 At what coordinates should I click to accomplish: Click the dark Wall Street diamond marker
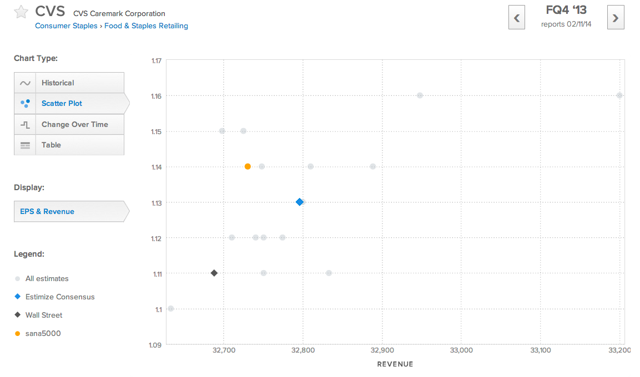click(214, 273)
